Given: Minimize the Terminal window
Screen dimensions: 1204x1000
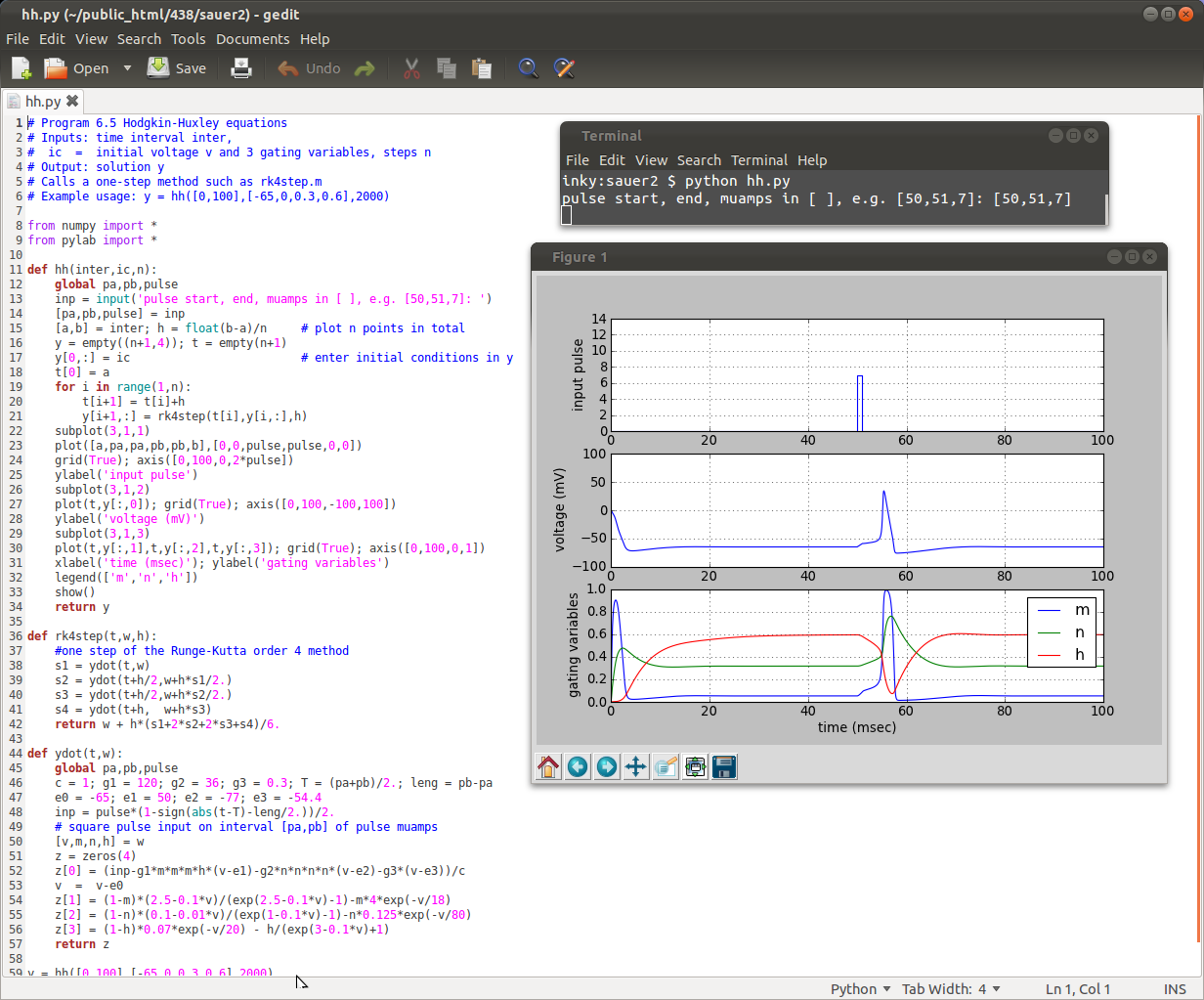Looking at the screenshot, I should click(1055, 136).
